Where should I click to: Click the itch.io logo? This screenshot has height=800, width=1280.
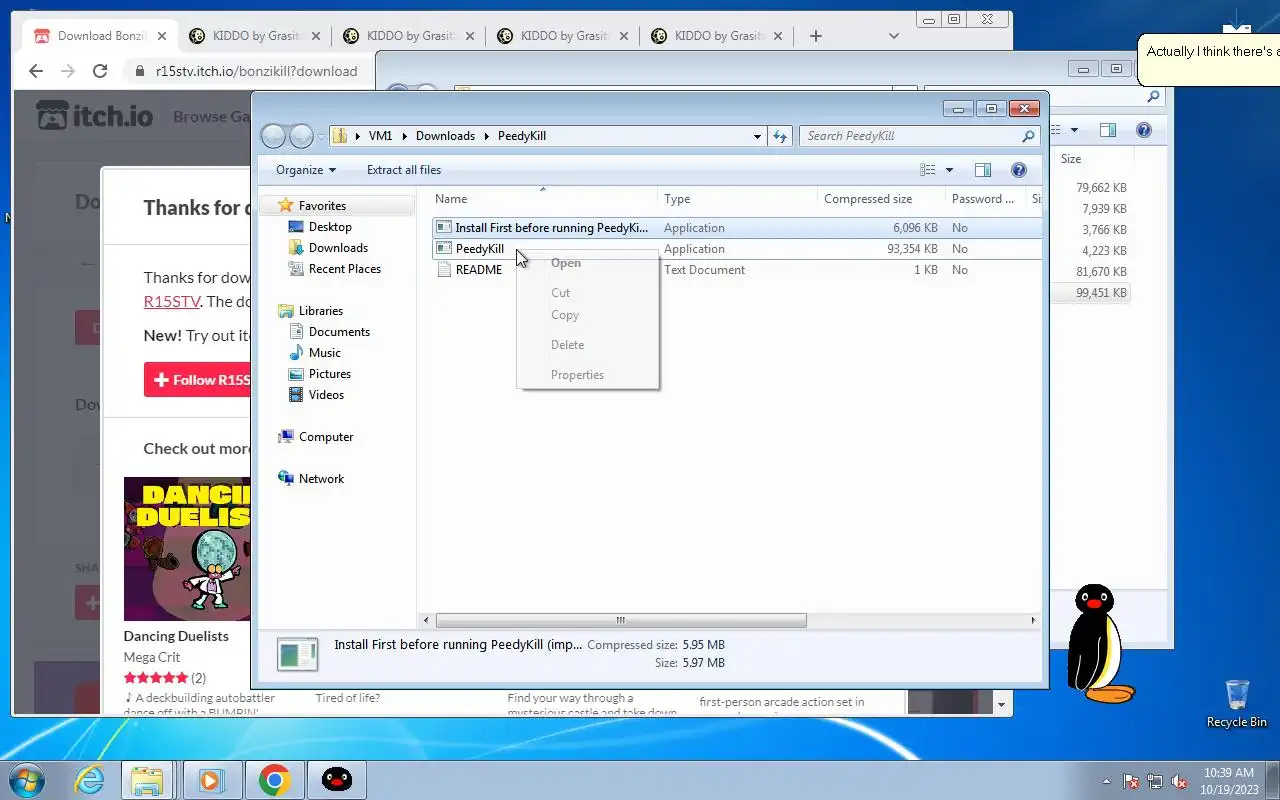tap(95, 116)
